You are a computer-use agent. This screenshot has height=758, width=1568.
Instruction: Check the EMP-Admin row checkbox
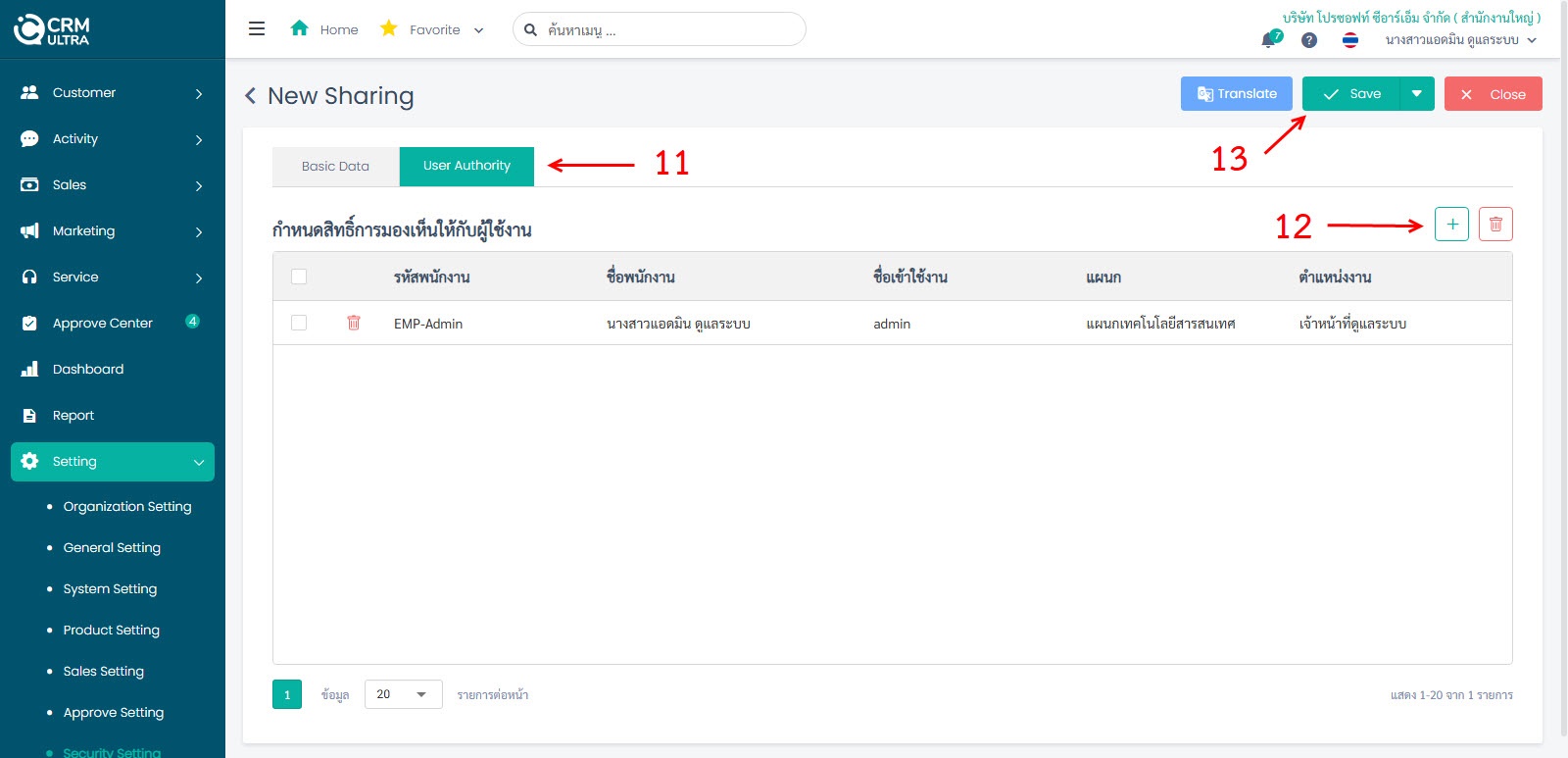coord(299,323)
